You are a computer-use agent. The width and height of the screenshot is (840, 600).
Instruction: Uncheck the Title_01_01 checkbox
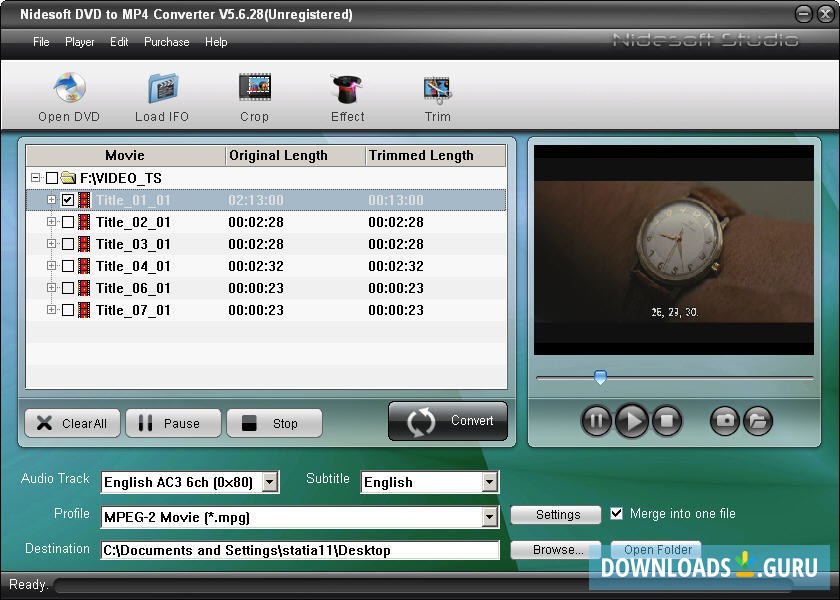pos(69,199)
